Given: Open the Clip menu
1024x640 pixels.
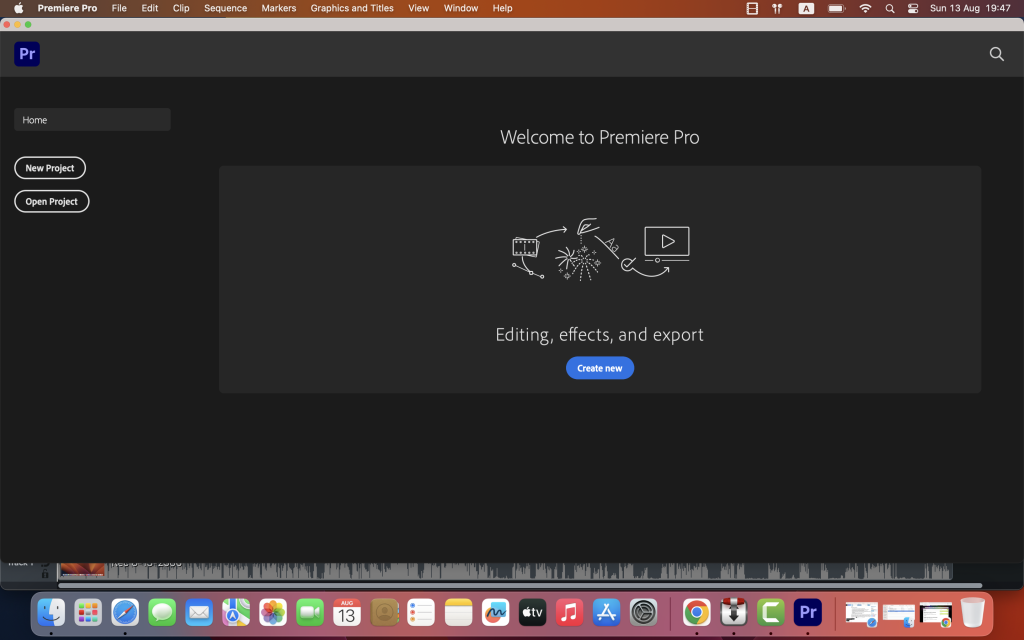Looking at the screenshot, I should (181, 8).
